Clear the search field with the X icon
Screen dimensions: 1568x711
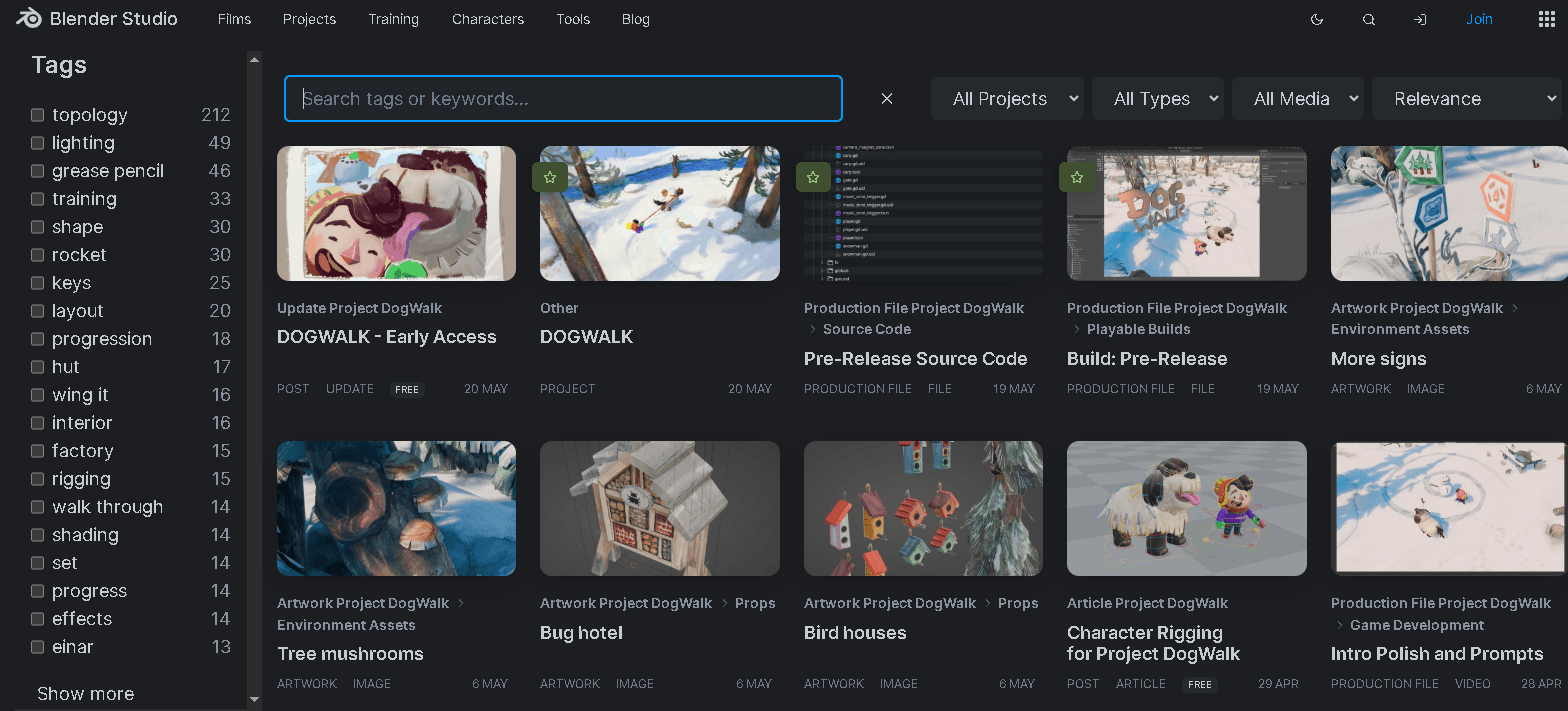pos(887,99)
